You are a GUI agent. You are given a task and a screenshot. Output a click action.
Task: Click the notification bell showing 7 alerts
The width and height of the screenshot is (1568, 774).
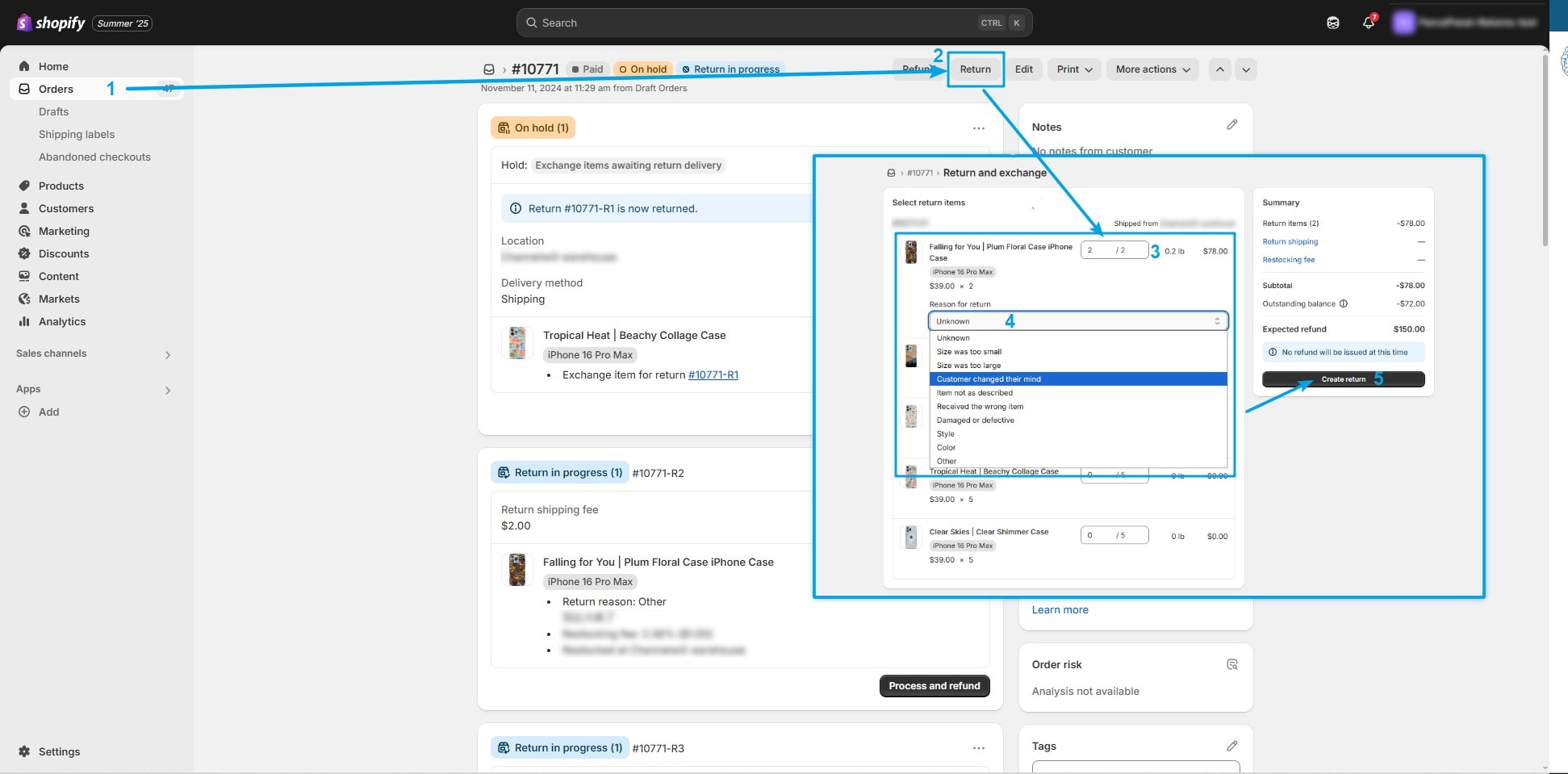[1368, 23]
